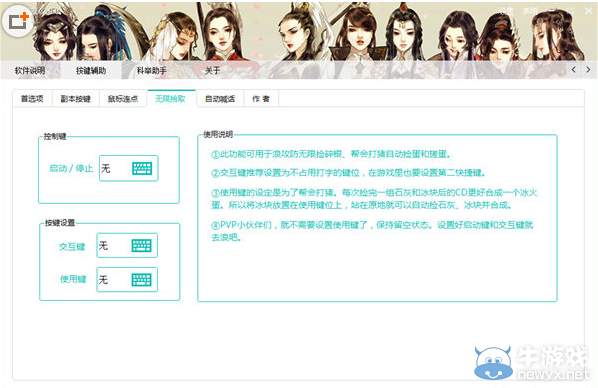Switch to the 副本按键 tab
The width and height of the screenshot is (598, 388).
(76, 99)
